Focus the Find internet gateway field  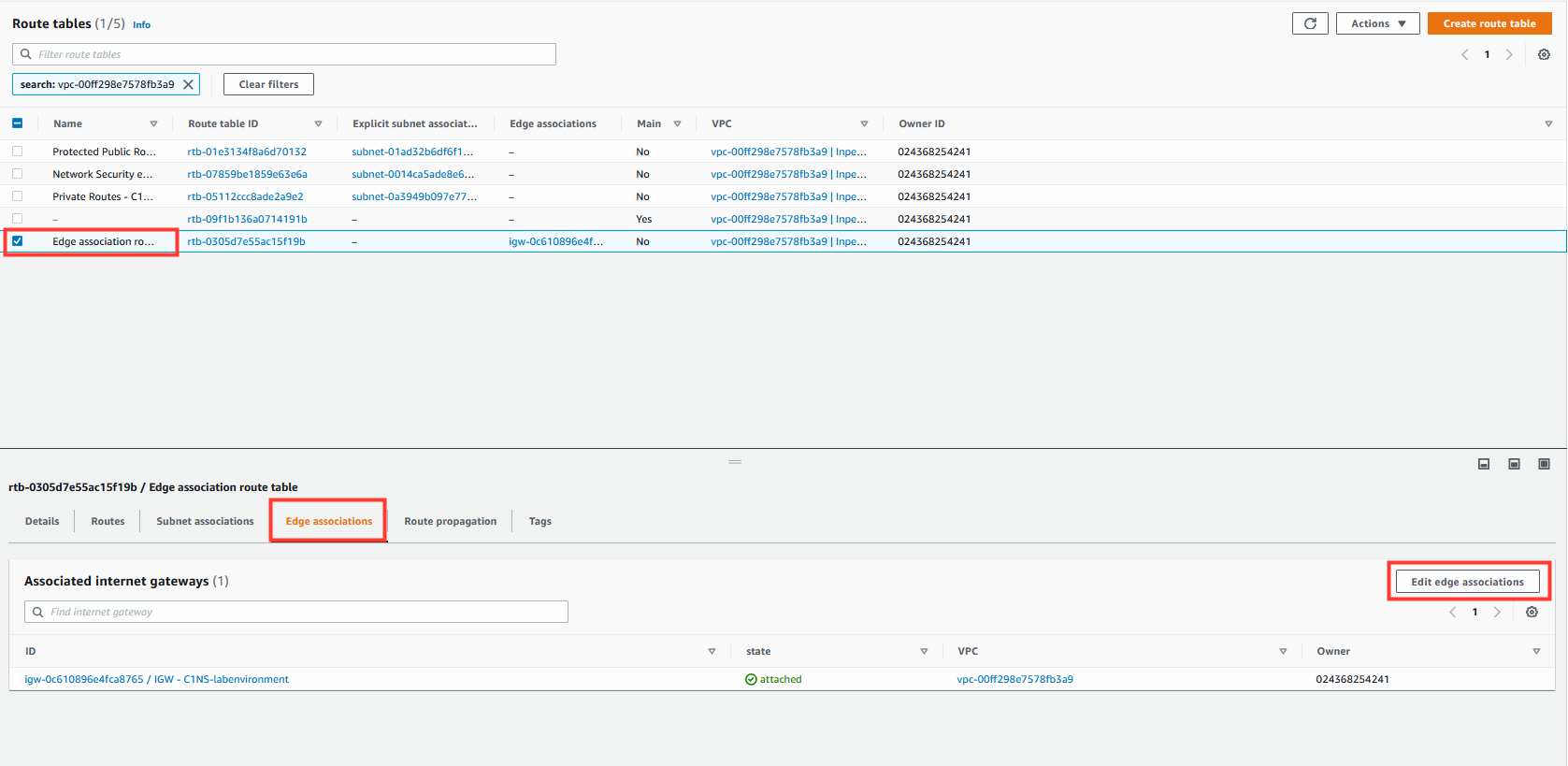[x=296, y=612]
